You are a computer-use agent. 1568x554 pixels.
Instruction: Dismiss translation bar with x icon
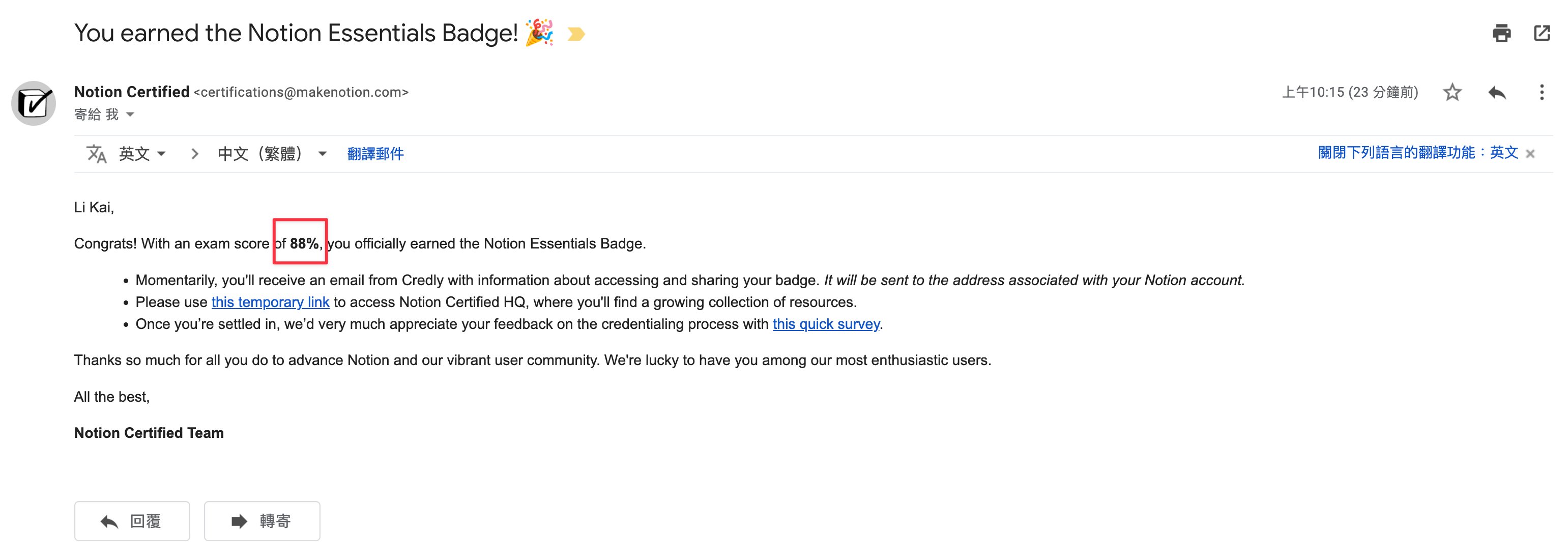click(x=1530, y=154)
